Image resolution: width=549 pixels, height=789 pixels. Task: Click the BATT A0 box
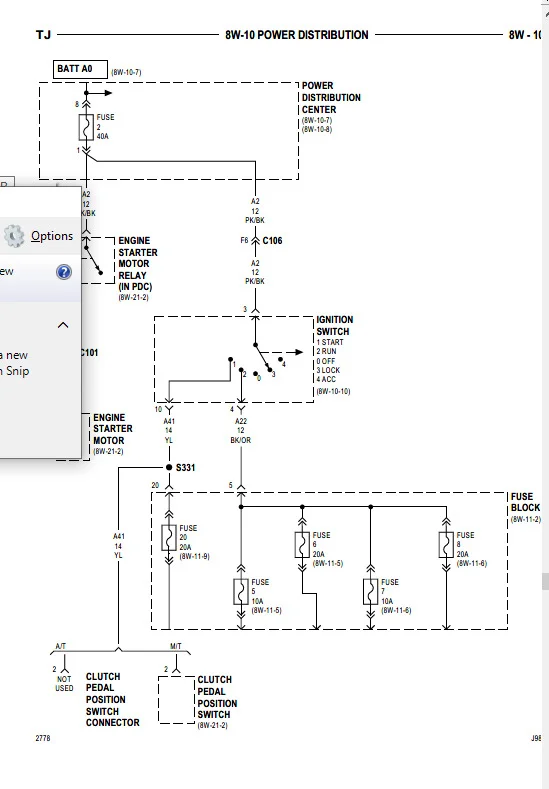80,69
